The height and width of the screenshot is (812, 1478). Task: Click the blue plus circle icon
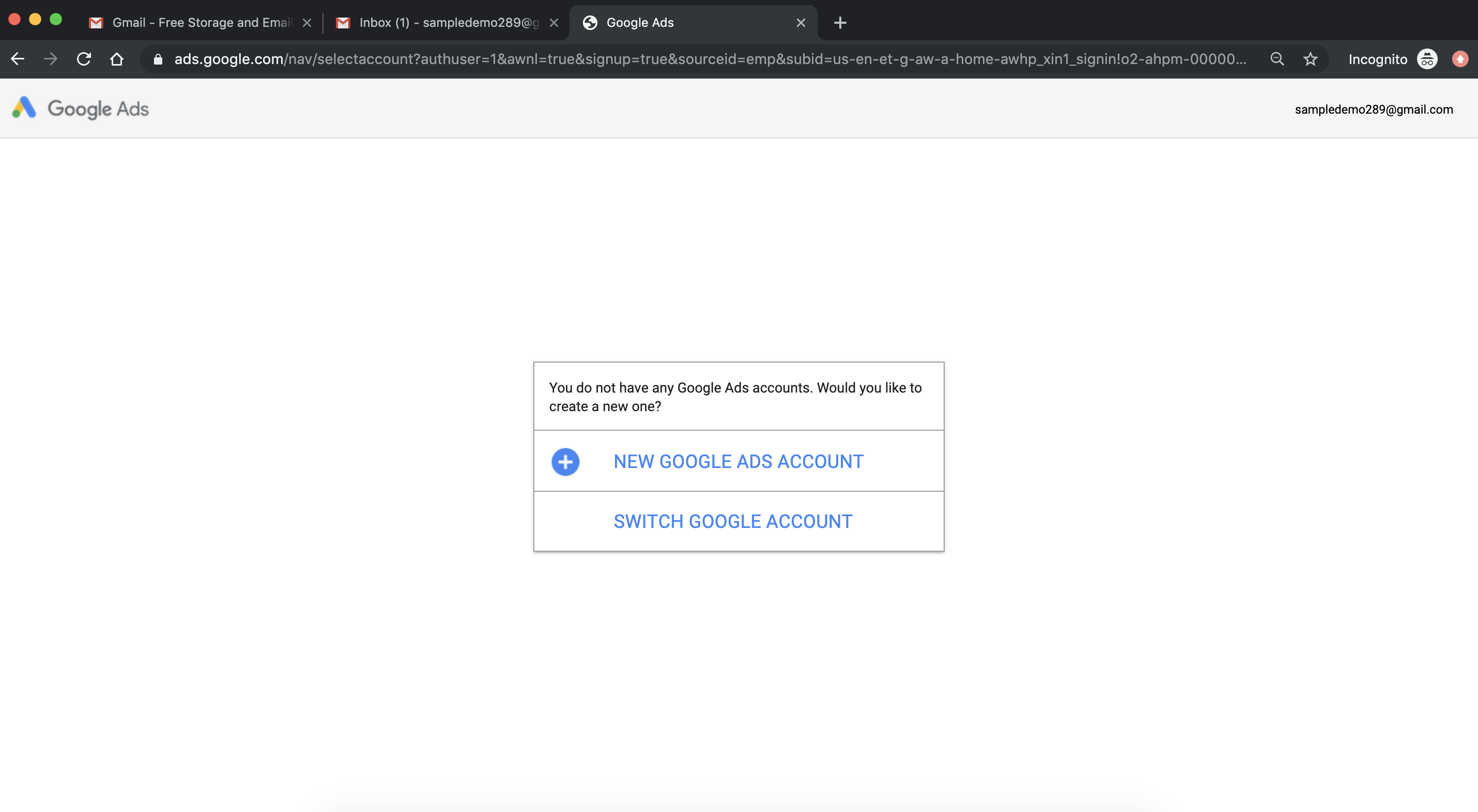(x=565, y=462)
